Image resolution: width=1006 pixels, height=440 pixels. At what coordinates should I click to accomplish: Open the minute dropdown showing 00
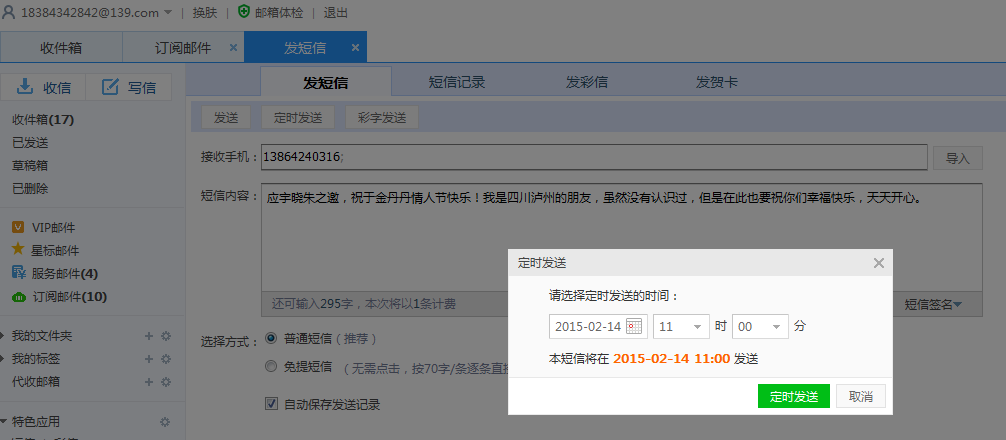pos(760,327)
